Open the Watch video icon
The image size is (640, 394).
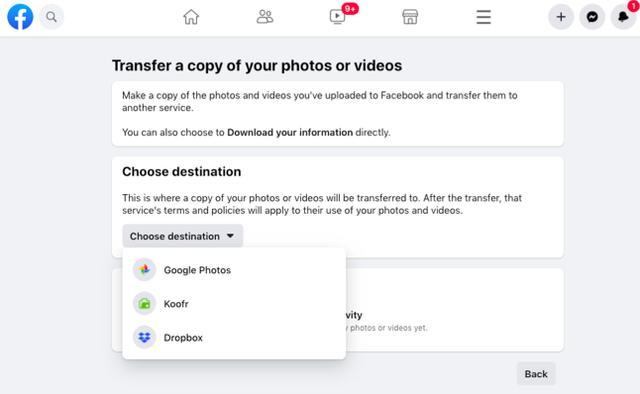tap(337, 17)
